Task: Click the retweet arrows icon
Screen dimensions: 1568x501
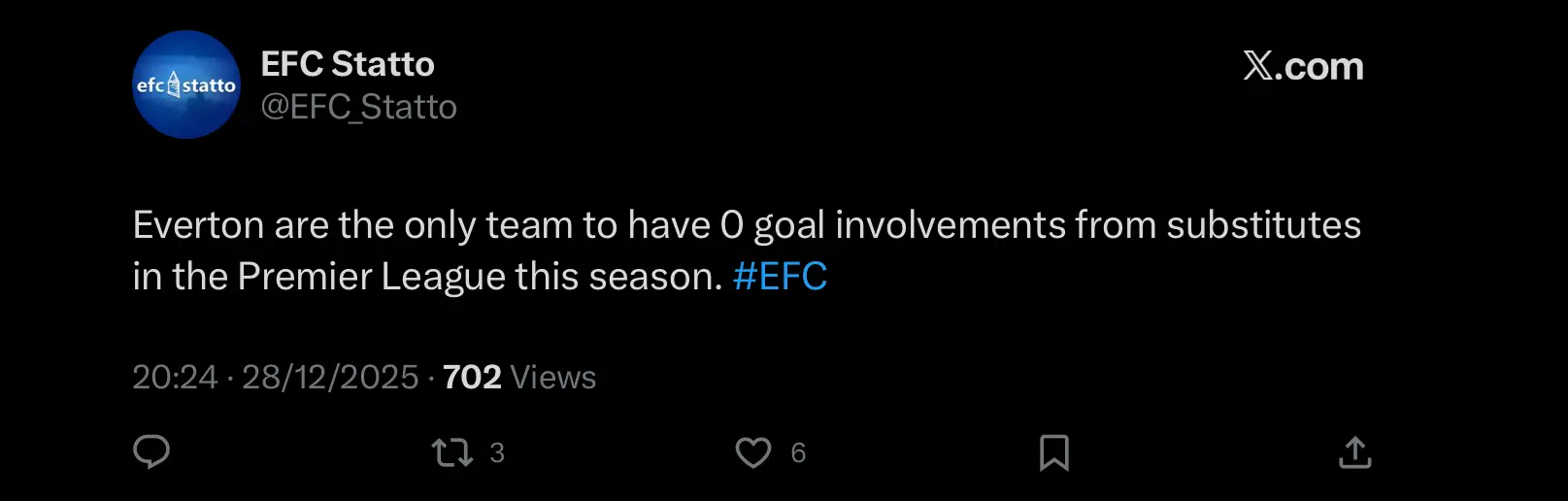Action: [x=451, y=452]
